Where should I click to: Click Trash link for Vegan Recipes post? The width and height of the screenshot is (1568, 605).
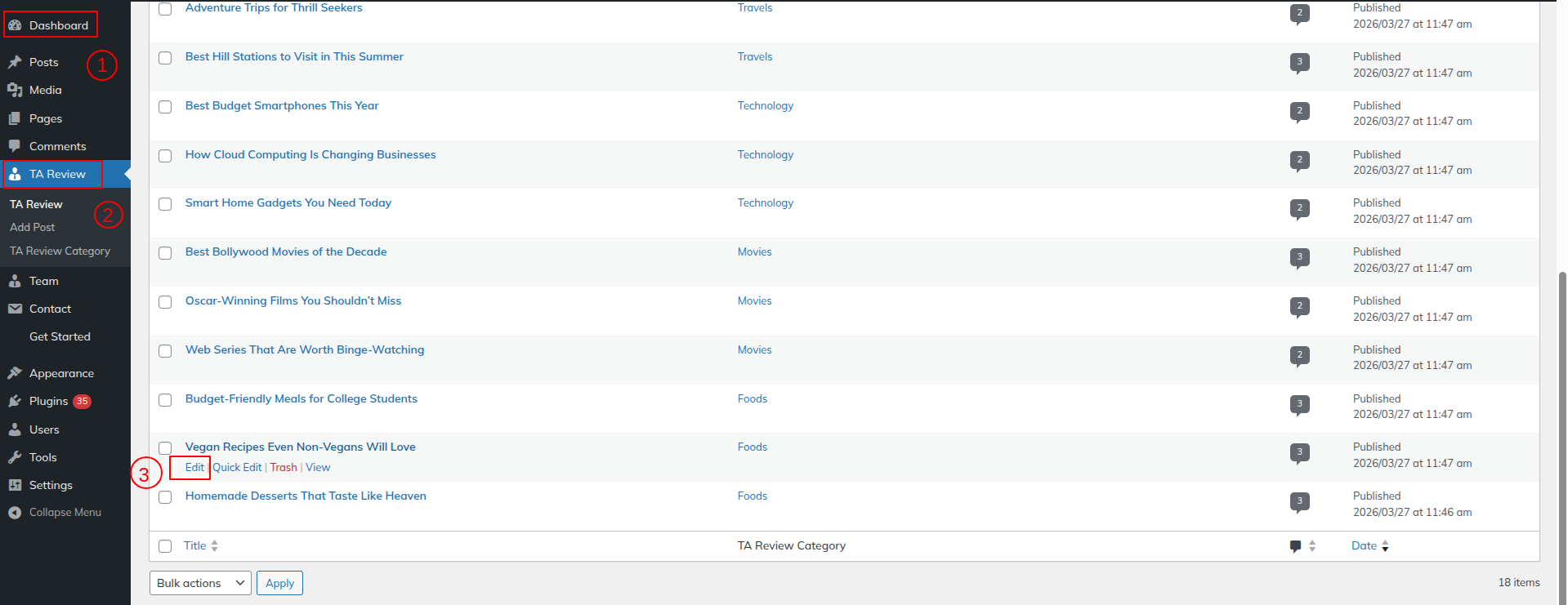point(284,467)
